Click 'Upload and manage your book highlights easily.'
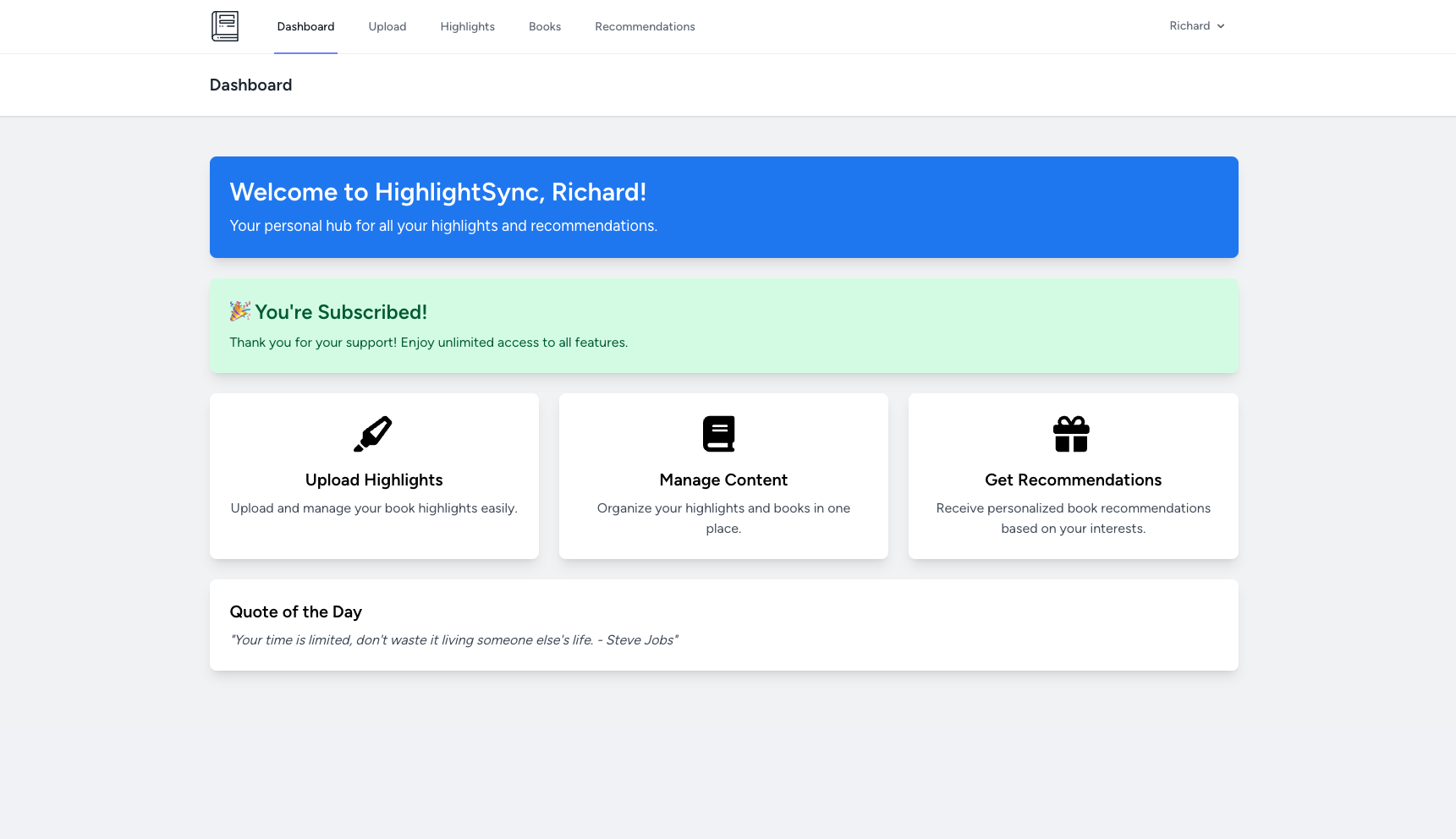This screenshot has width=1456, height=839. point(374,508)
